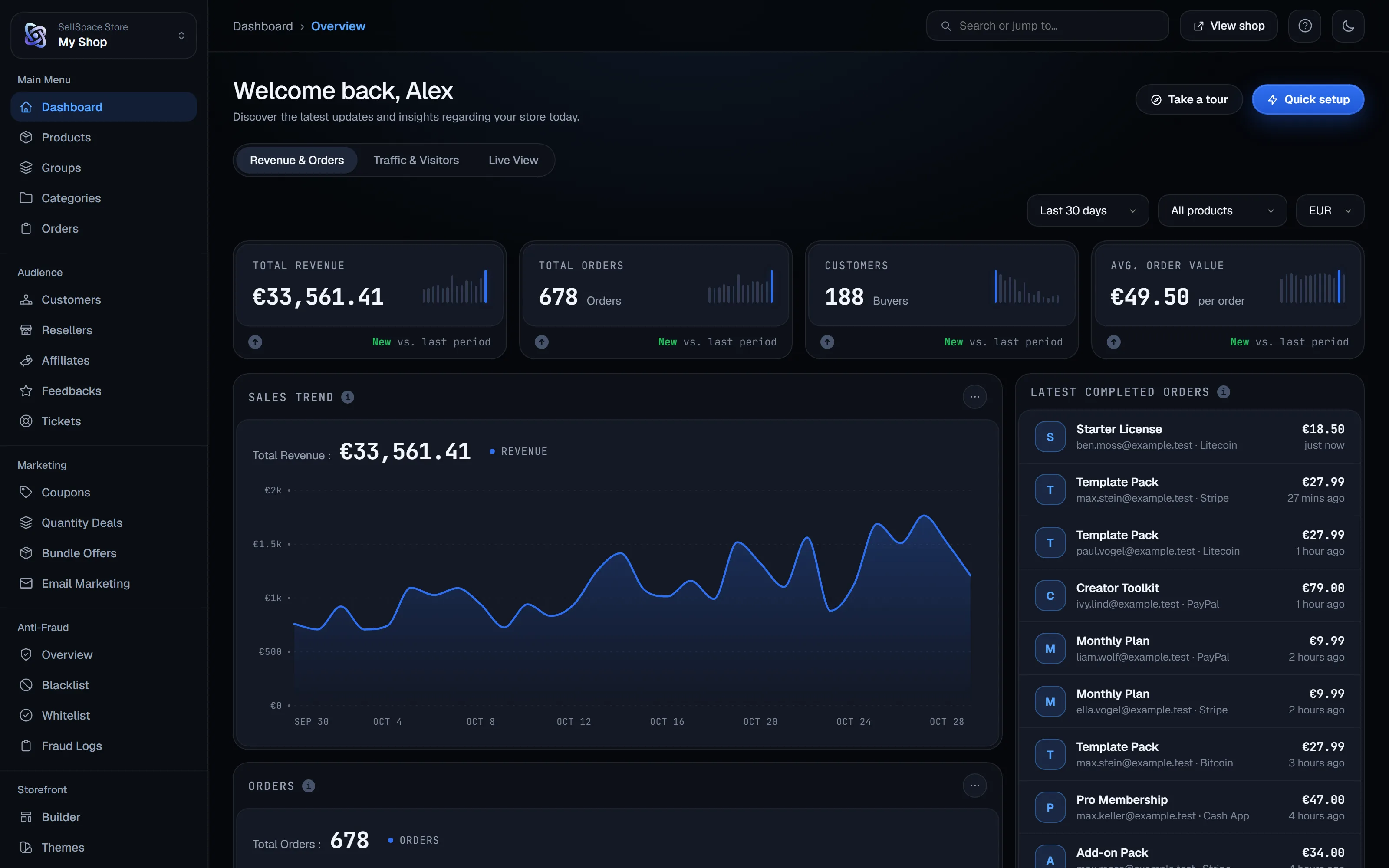This screenshot has width=1389, height=868.
Task: Open the Last 30 days period dropdown
Action: [1088, 210]
